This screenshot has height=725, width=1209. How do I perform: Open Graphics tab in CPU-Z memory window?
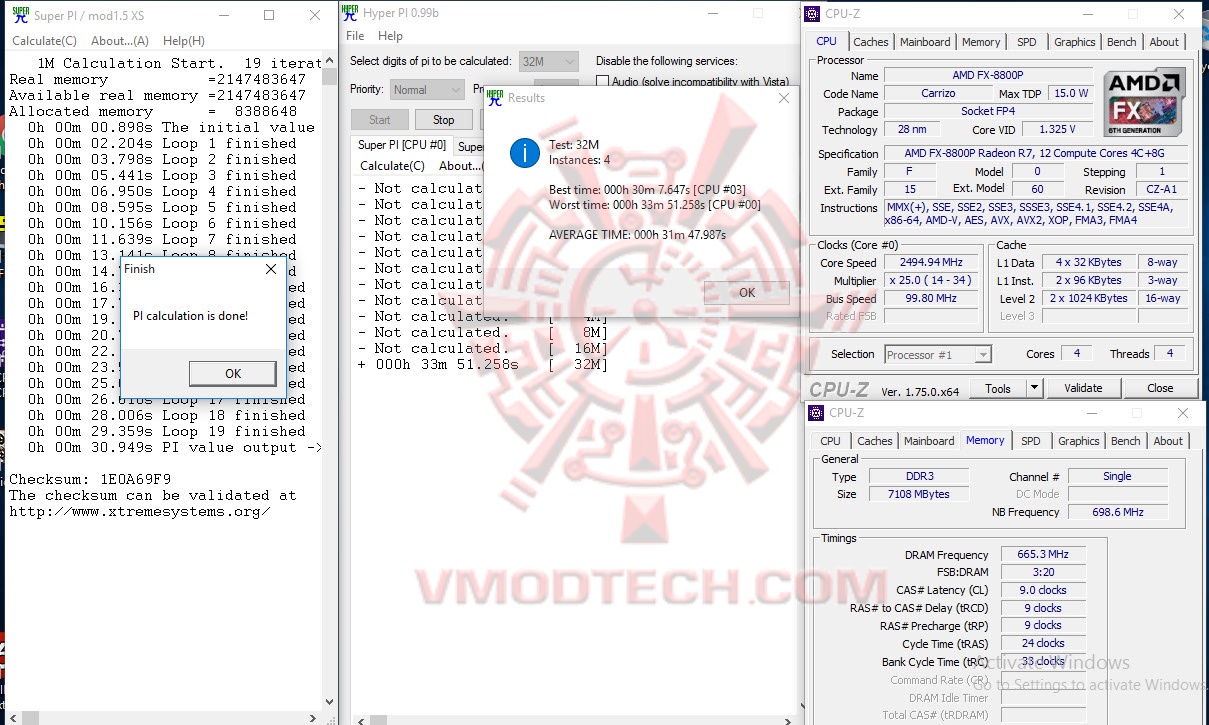[x=1078, y=441]
